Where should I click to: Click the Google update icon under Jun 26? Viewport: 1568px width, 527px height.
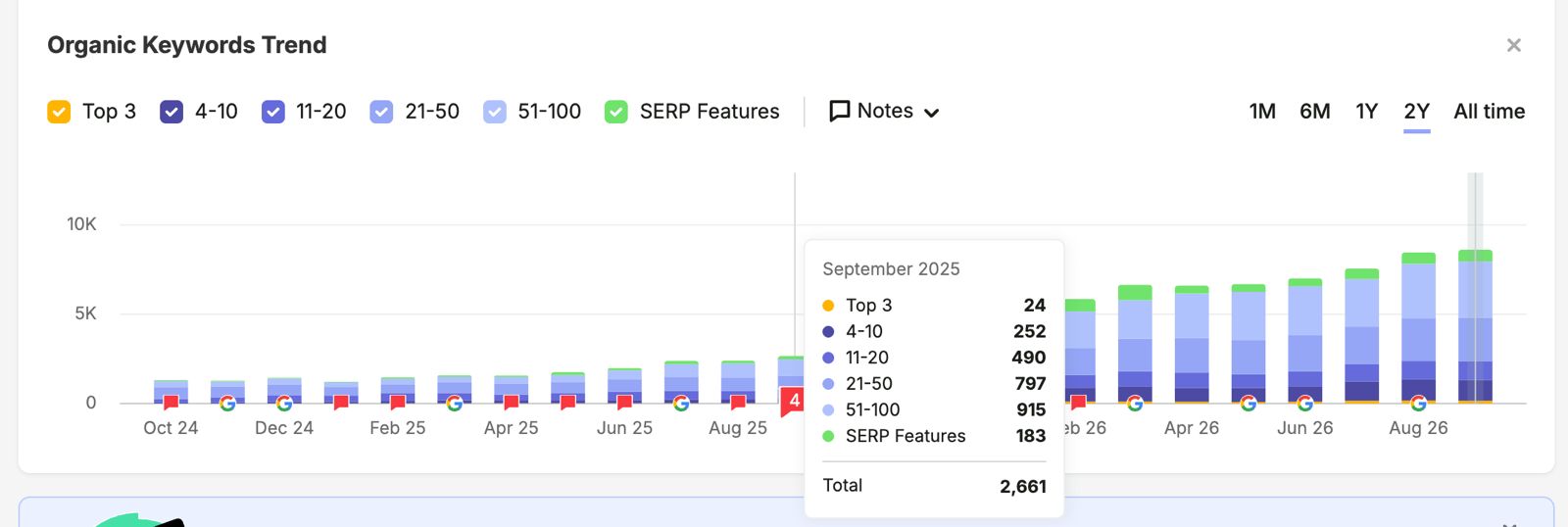coord(1305,403)
